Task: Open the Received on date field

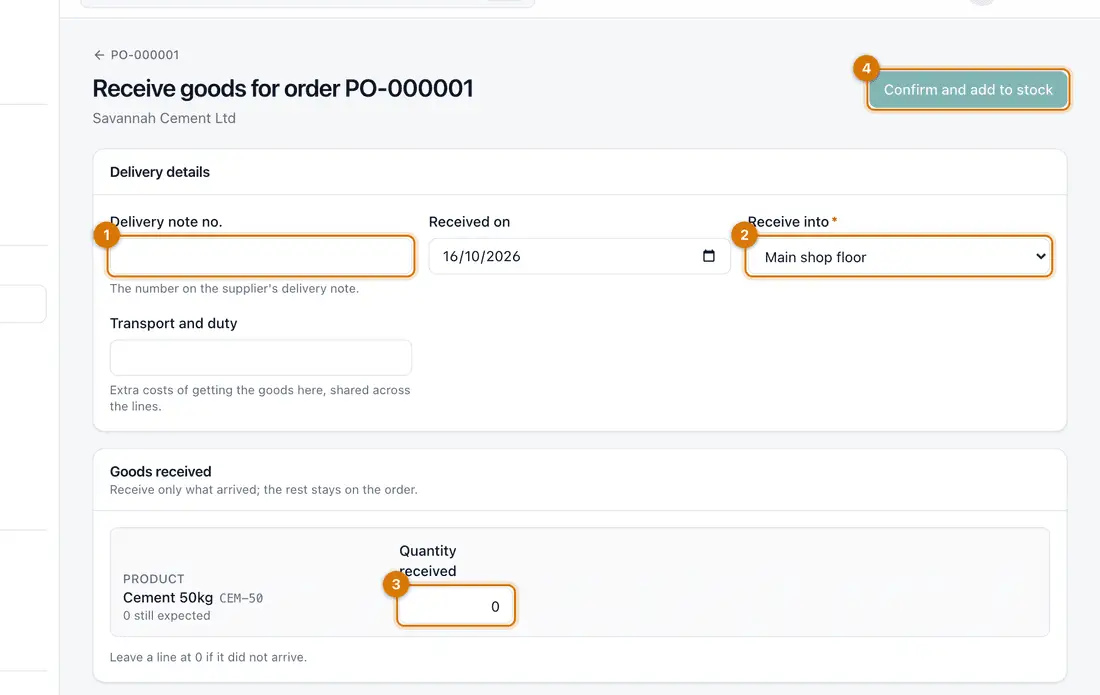Action: (579, 256)
